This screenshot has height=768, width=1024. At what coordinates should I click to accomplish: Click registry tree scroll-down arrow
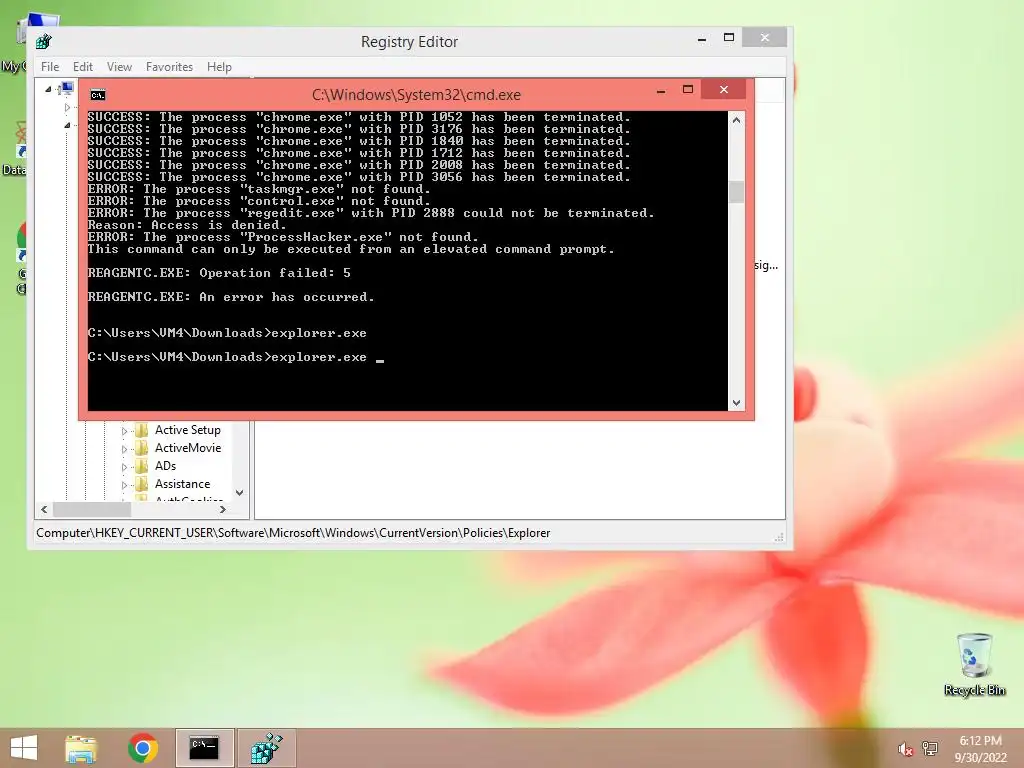240,493
